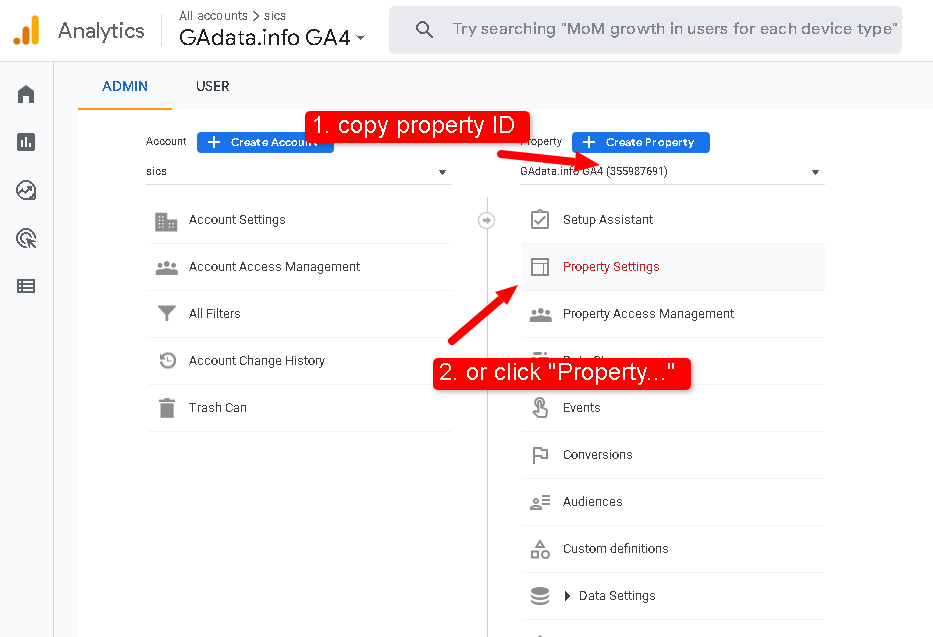Open the Explore icon in sidebar
The width and height of the screenshot is (933, 637).
pyautogui.click(x=26, y=190)
